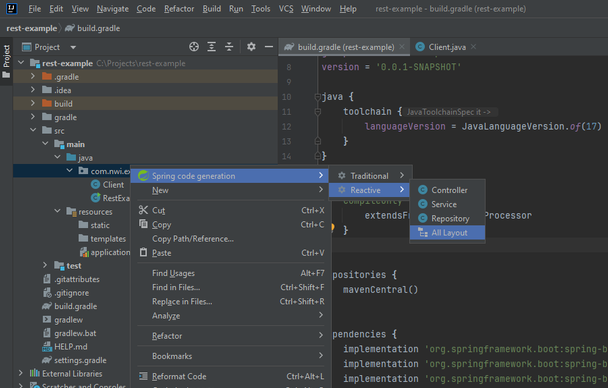Viewport: 608px width, 388px height.
Task: Close the Client.java editor tab
Action: [x=473, y=47]
